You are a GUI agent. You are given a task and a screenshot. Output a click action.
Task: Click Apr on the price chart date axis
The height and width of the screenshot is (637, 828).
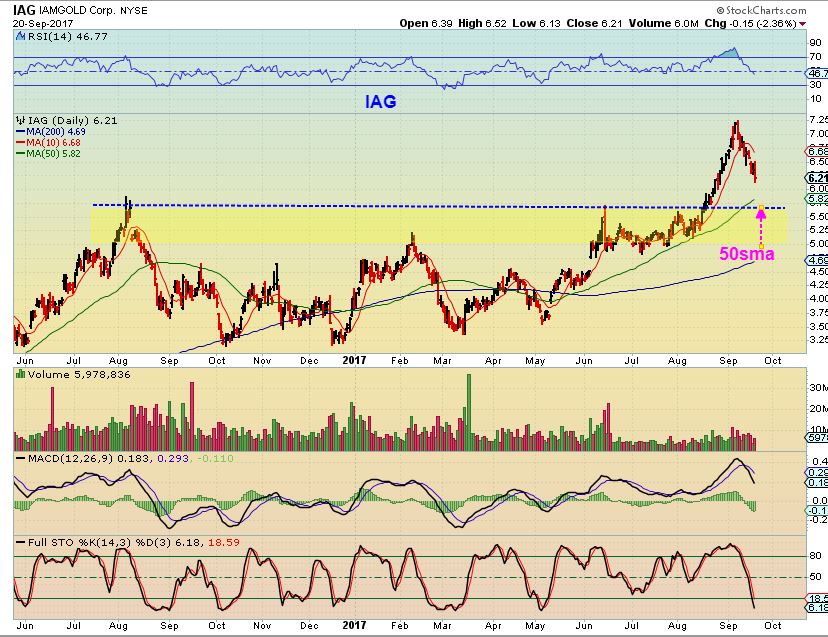tap(493, 360)
